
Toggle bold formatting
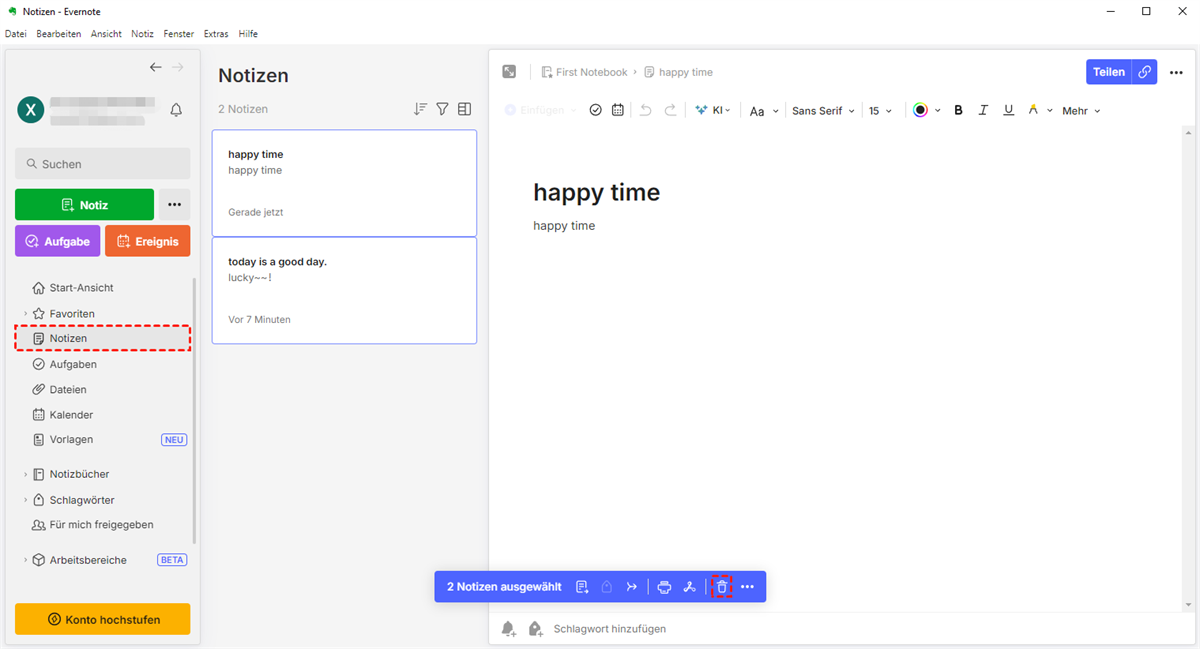coord(958,110)
